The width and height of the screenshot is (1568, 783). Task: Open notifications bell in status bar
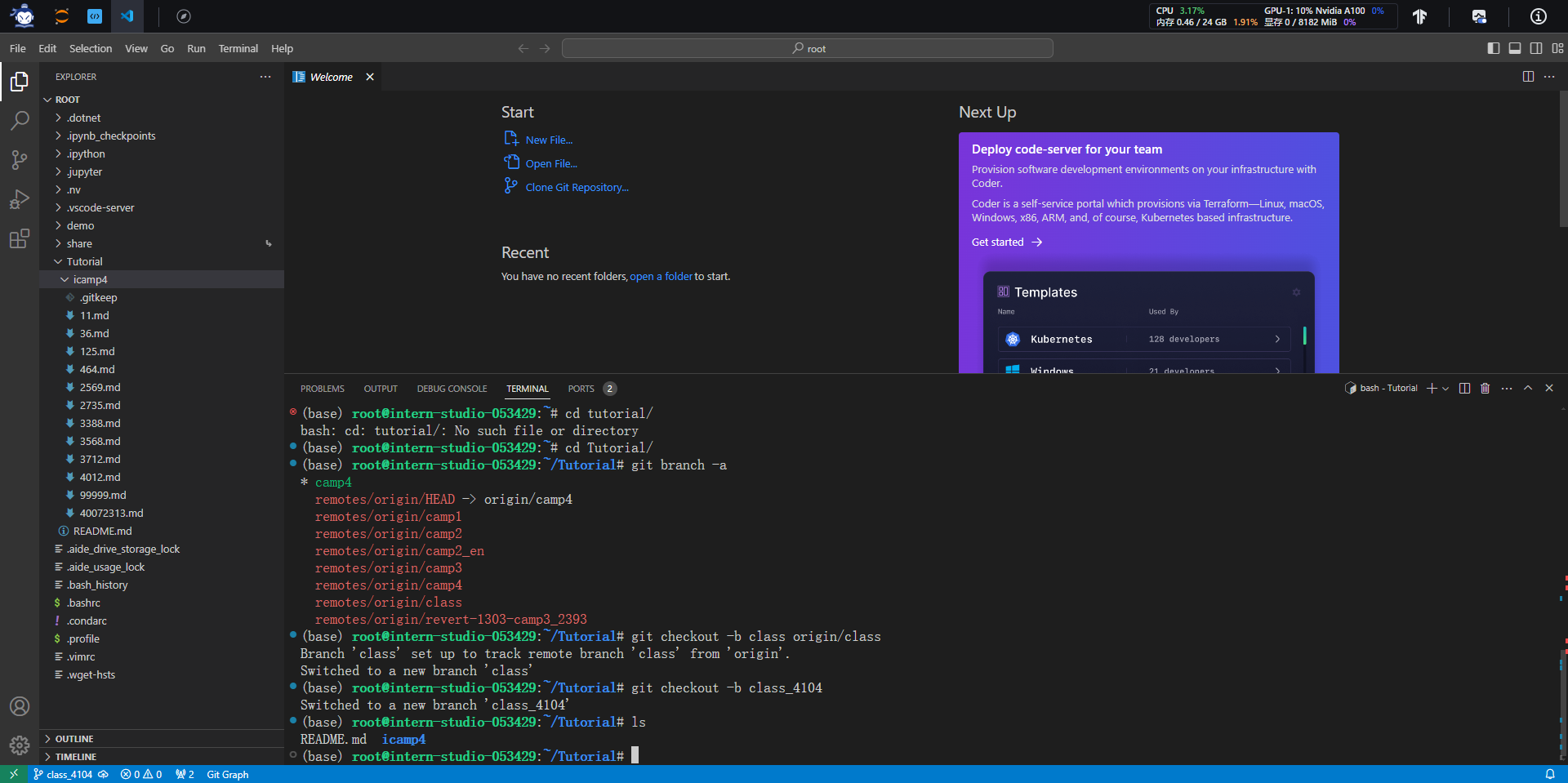coord(1549,774)
